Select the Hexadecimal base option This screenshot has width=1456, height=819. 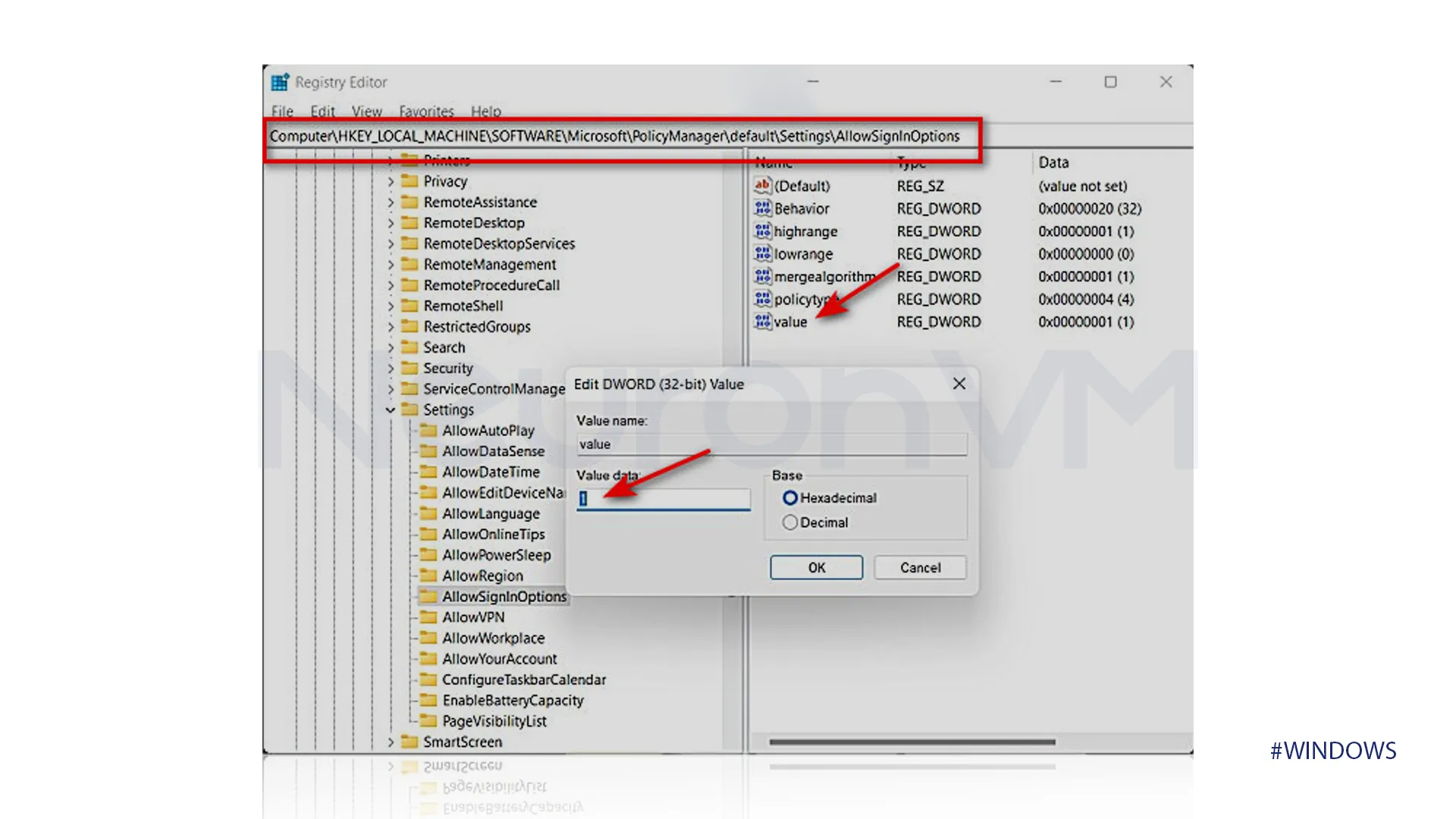(x=790, y=497)
